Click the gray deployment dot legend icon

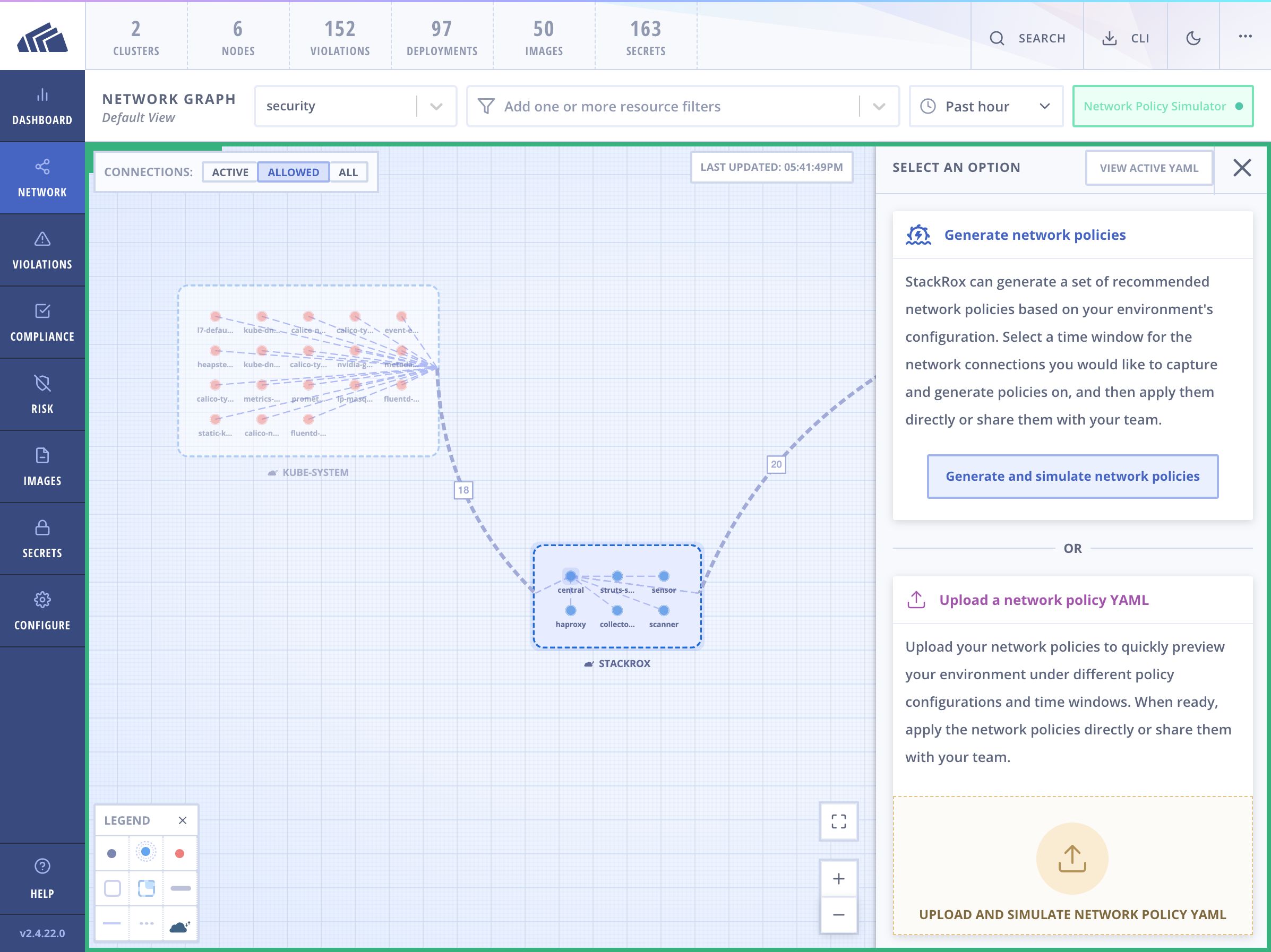111,854
